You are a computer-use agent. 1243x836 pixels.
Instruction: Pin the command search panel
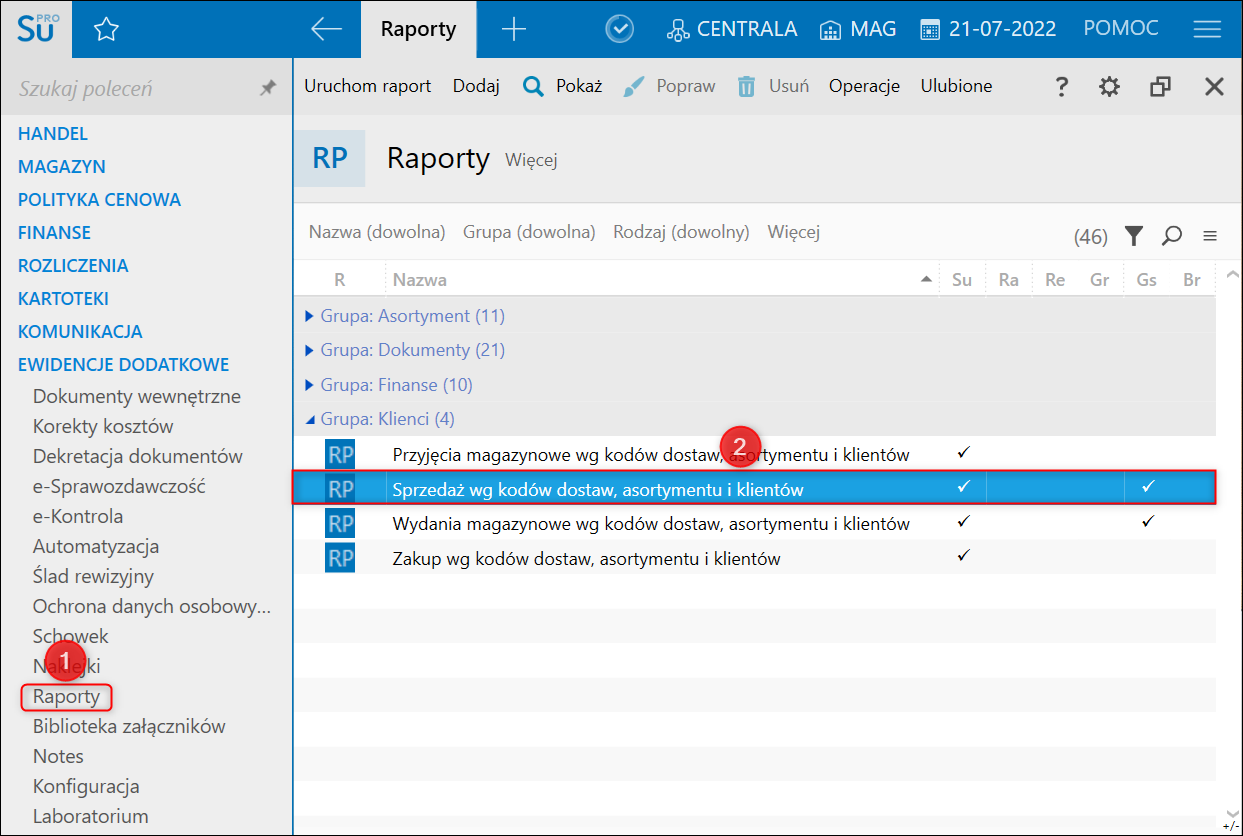pyautogui.click(x=267, y=89)
